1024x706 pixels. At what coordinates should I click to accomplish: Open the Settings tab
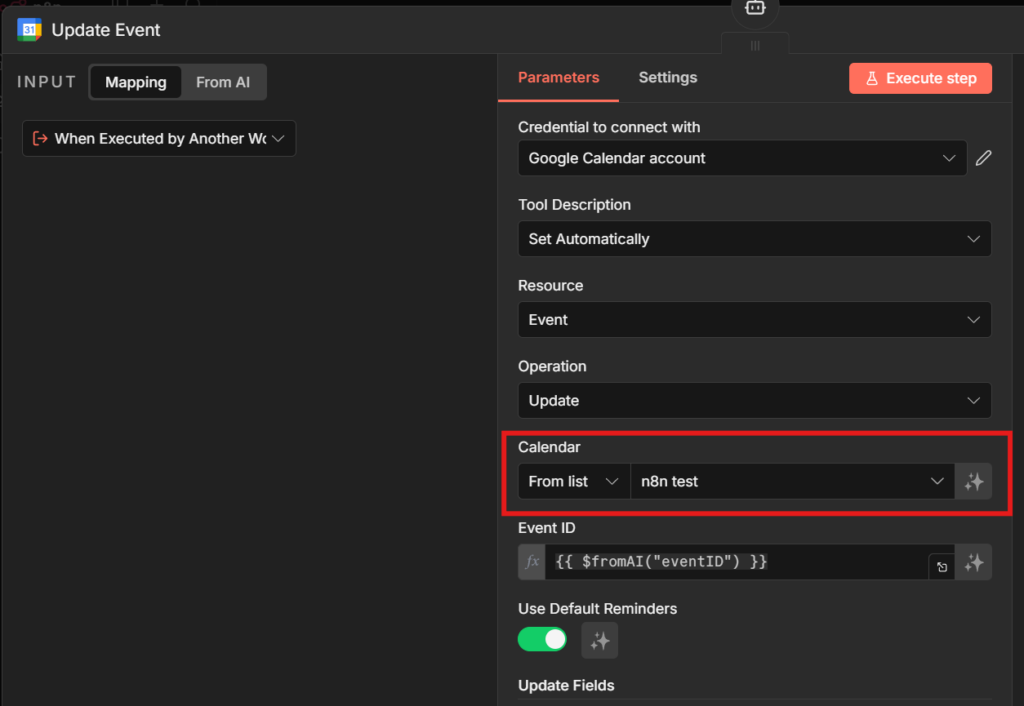pos(668,77)
